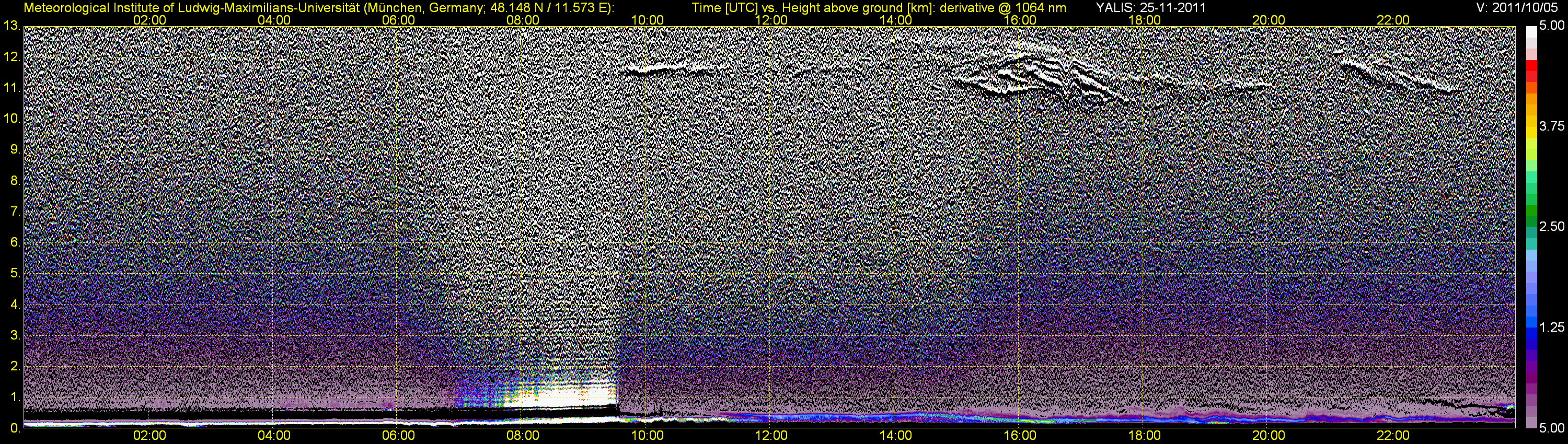Screen dimensions: 1568x444
Task: Click the 12:00 label on the bottom time axis
Action: click(771, 436)
